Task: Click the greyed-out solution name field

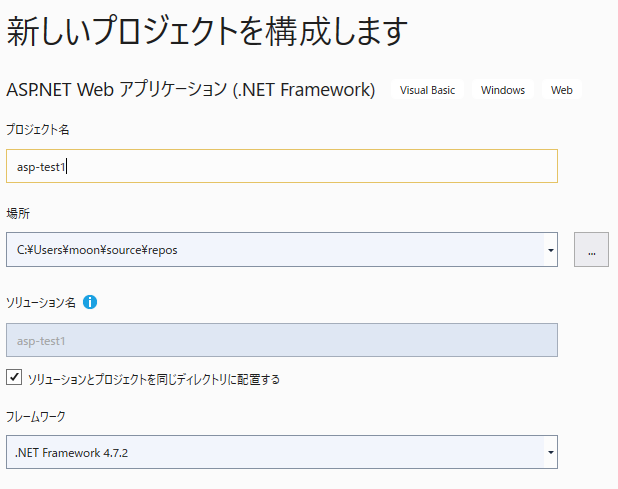Action: (281, 341)
